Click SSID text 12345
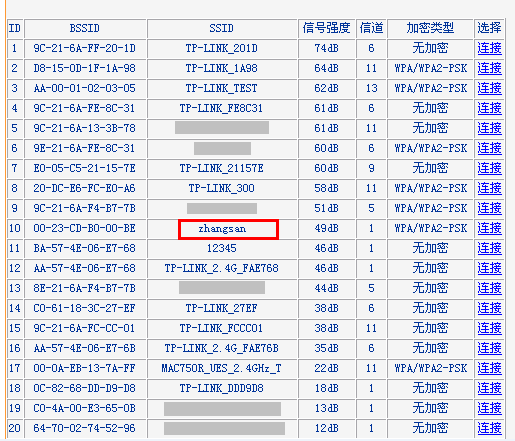The image size is (515, 441). pyautogui.click(x=222, y=248)
